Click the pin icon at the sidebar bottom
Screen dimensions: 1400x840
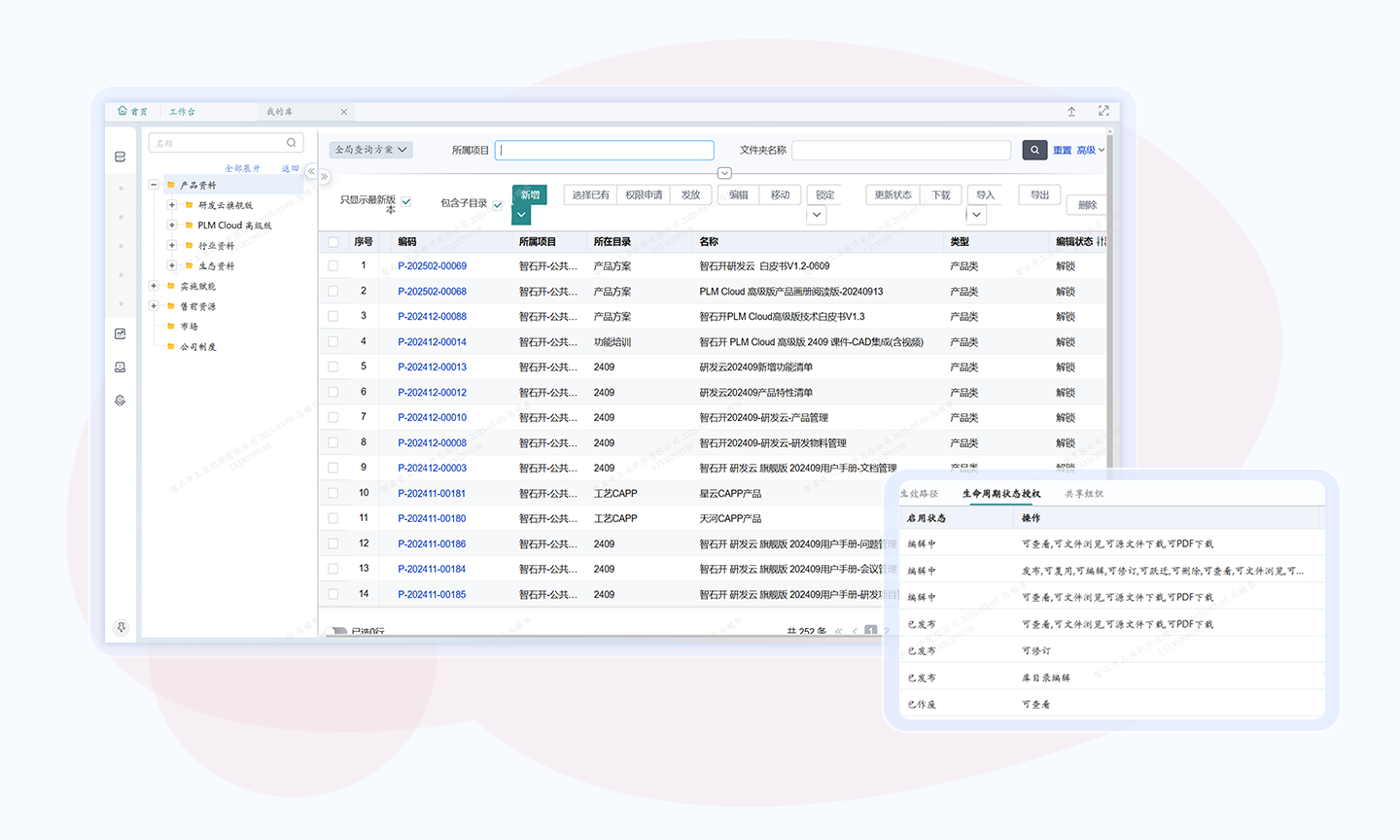click(122, 627)
